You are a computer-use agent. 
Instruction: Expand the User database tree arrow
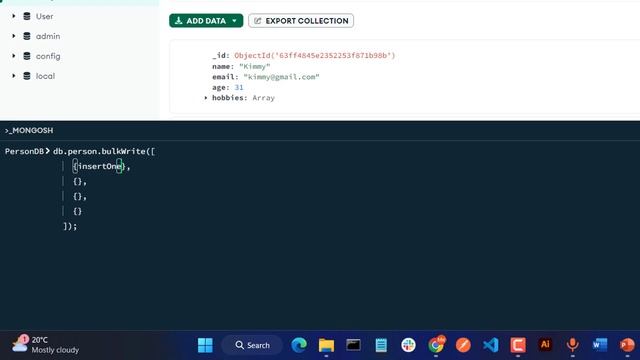click(x=14, y=16)
